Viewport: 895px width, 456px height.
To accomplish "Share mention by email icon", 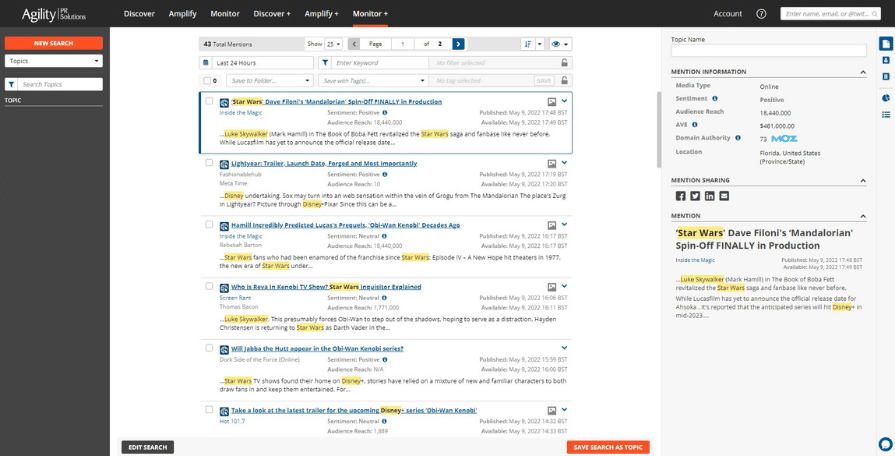I will pyautogui.click(x=724, y=196).
